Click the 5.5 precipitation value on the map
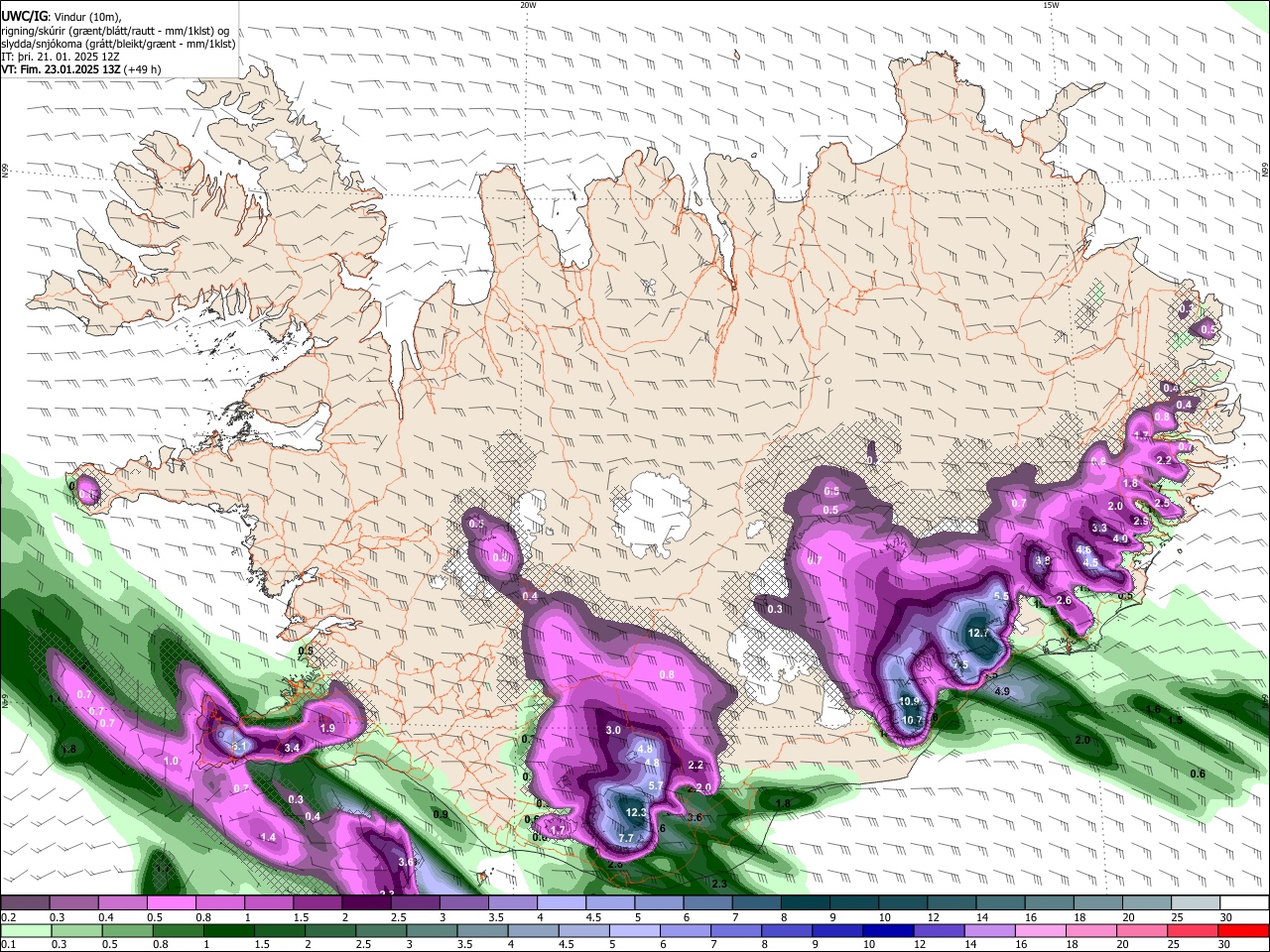This screenshot has width=1270, height=952. pyautogui.click(x=1001, y=596)
